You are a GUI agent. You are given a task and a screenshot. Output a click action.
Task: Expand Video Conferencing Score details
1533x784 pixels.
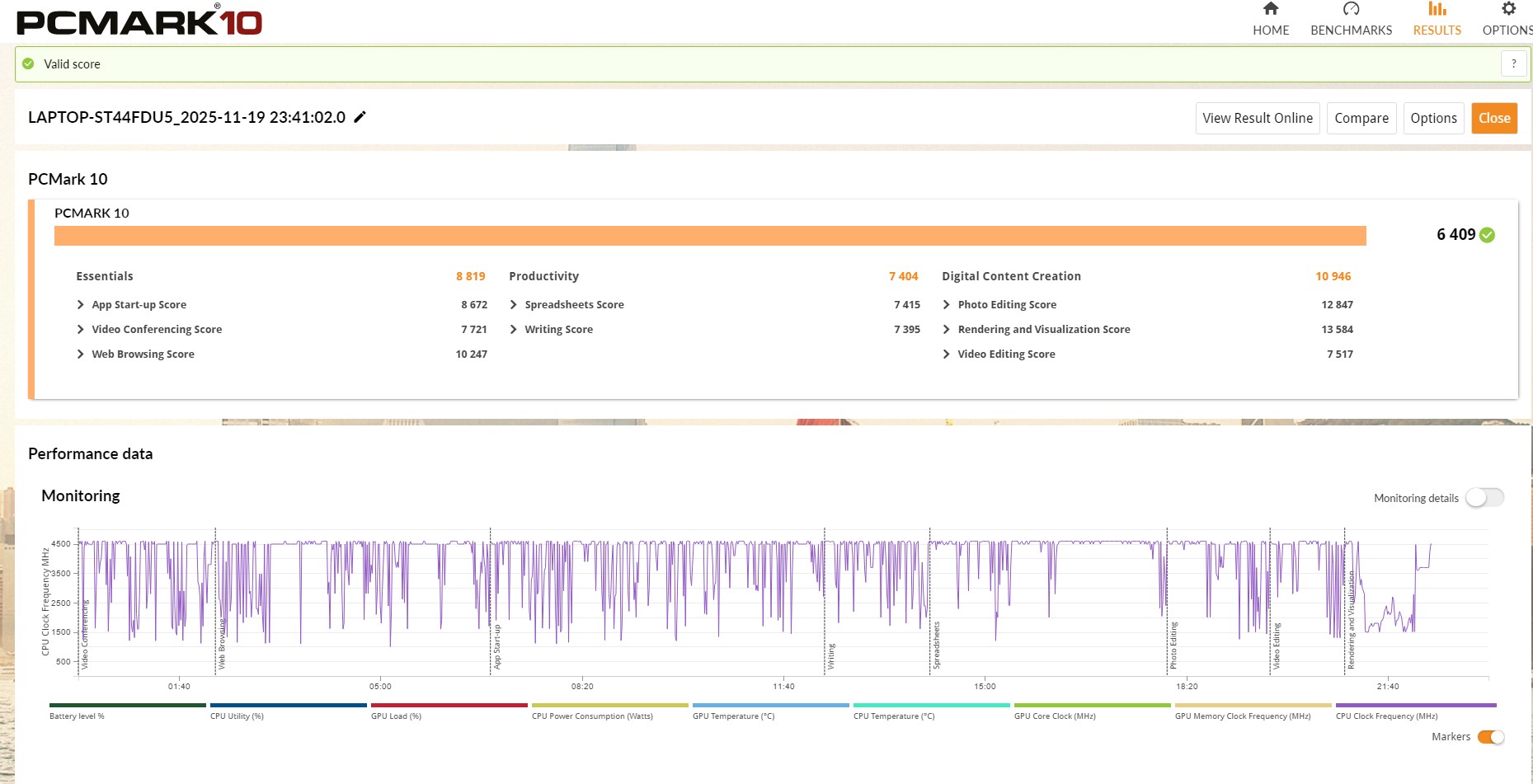tap(81, 330)
